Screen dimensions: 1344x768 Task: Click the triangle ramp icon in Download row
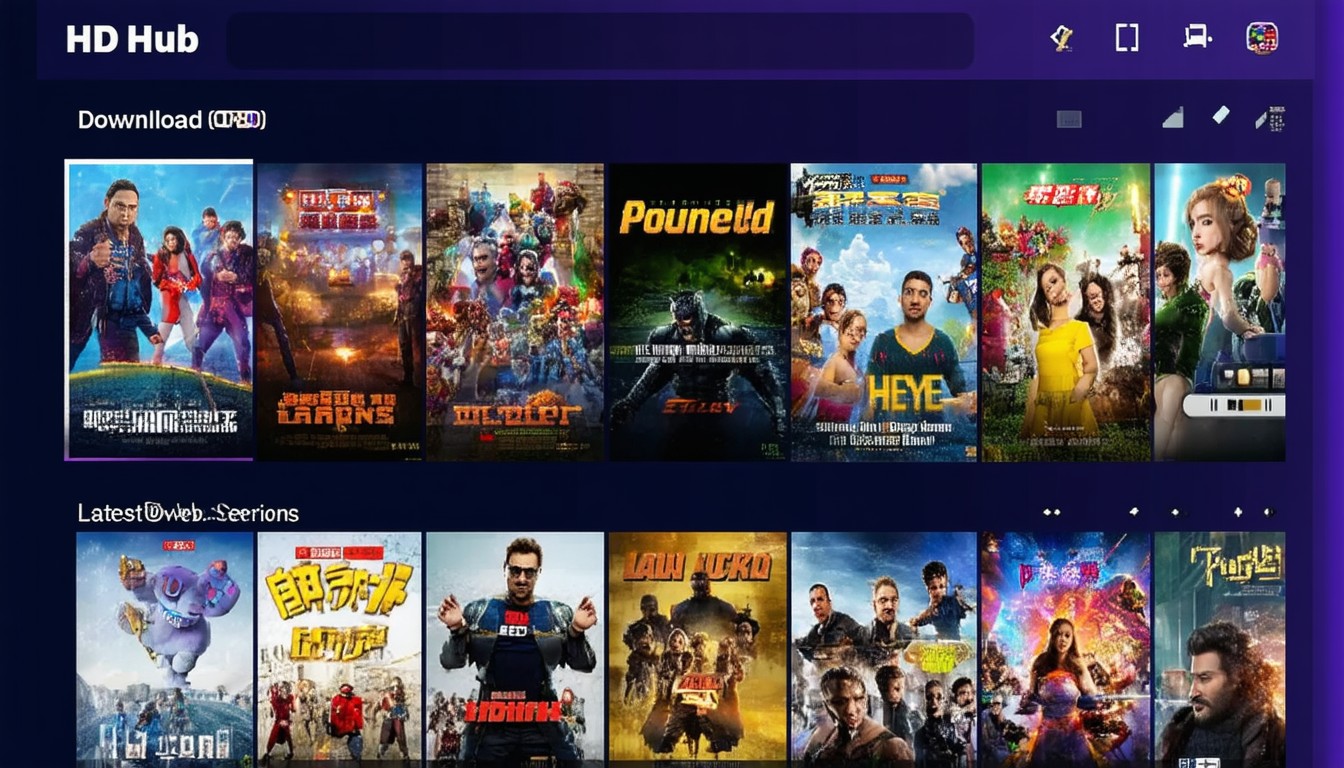click(1173, 119)
